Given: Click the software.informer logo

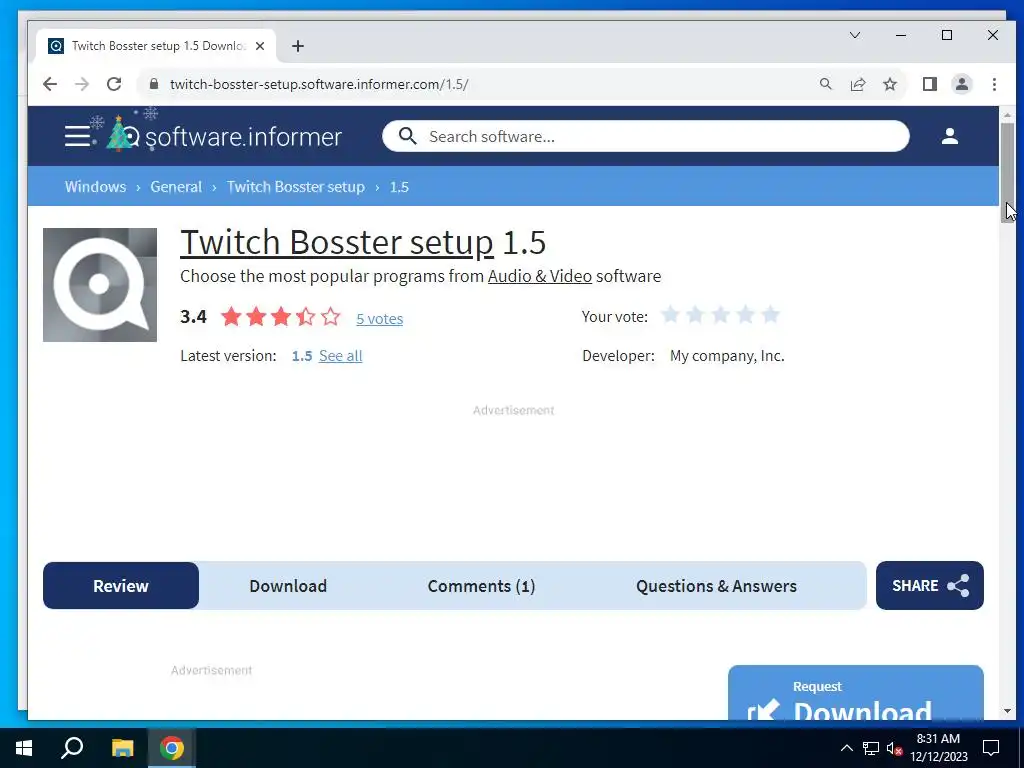Looking at the screenshot, I should 223,136.
